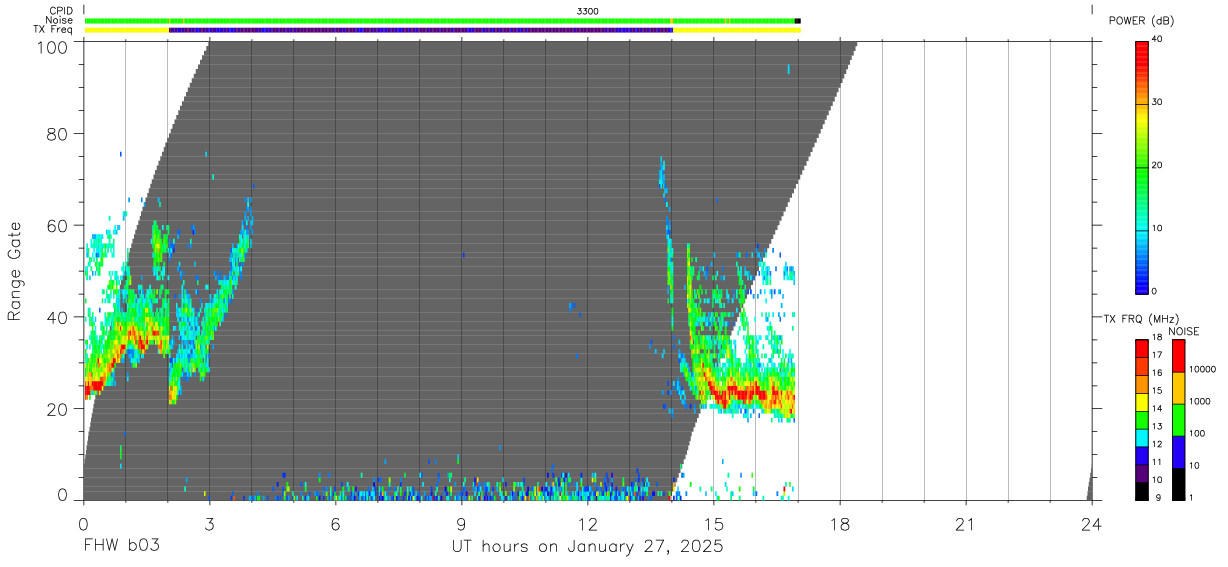Click the 24 tick on the UT hours axis
Image resolution: width=1228 pixels, height=567 pixels.
pos(1092,523)
